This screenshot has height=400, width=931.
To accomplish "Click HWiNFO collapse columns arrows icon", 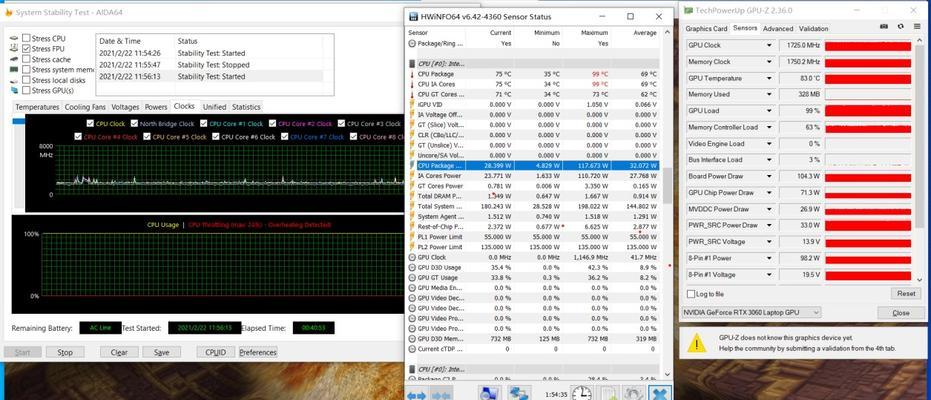I will coord(441,395).
